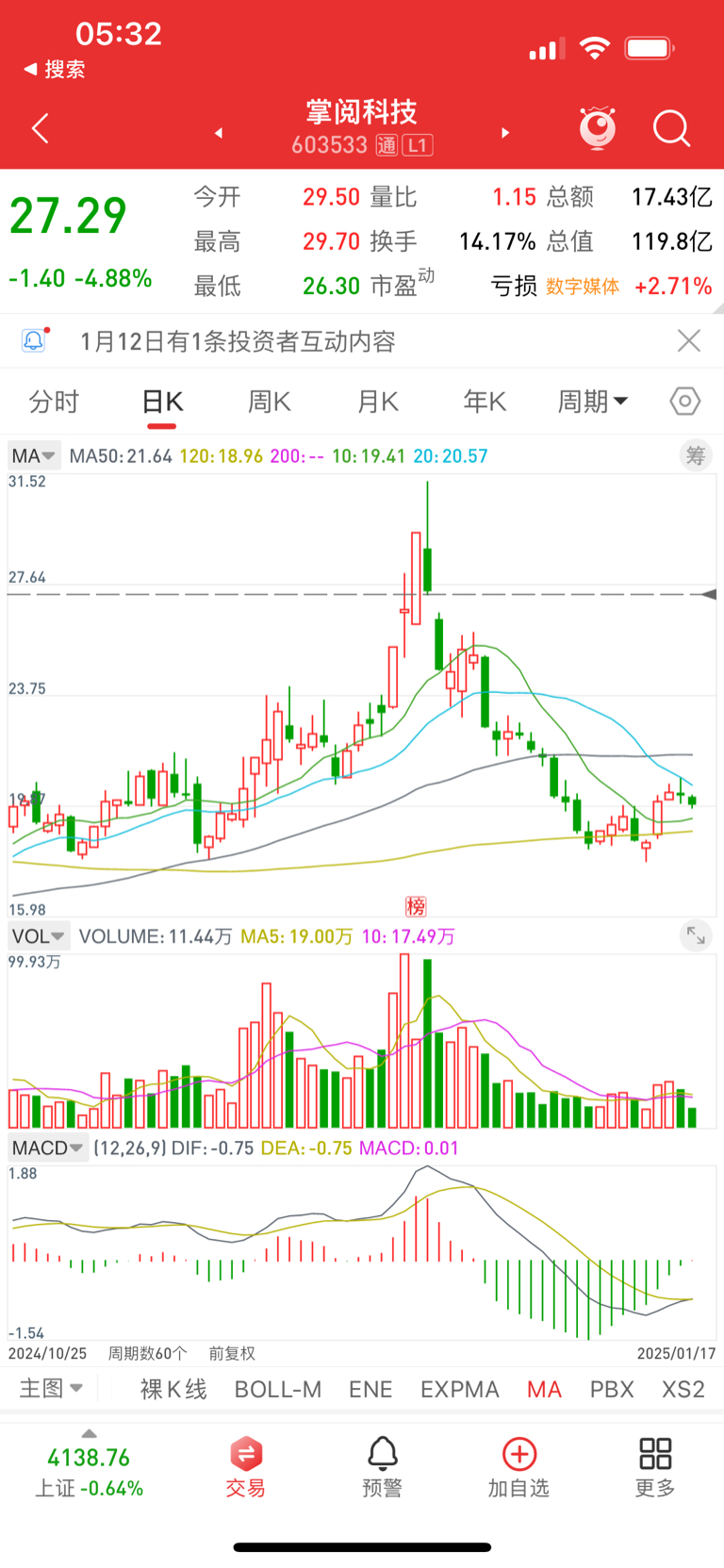Open the 预警 alert bell
This screenshot has height=1568, width=724.
(382, 1467)
